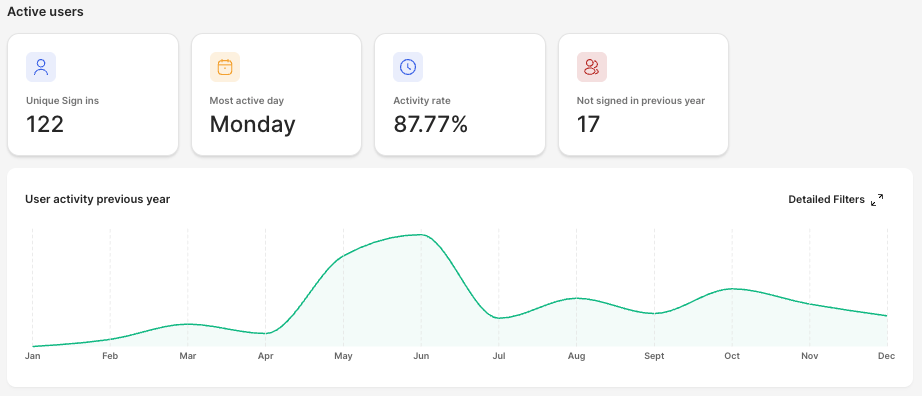Click the Activity rate label

click(x=422, y=101)
